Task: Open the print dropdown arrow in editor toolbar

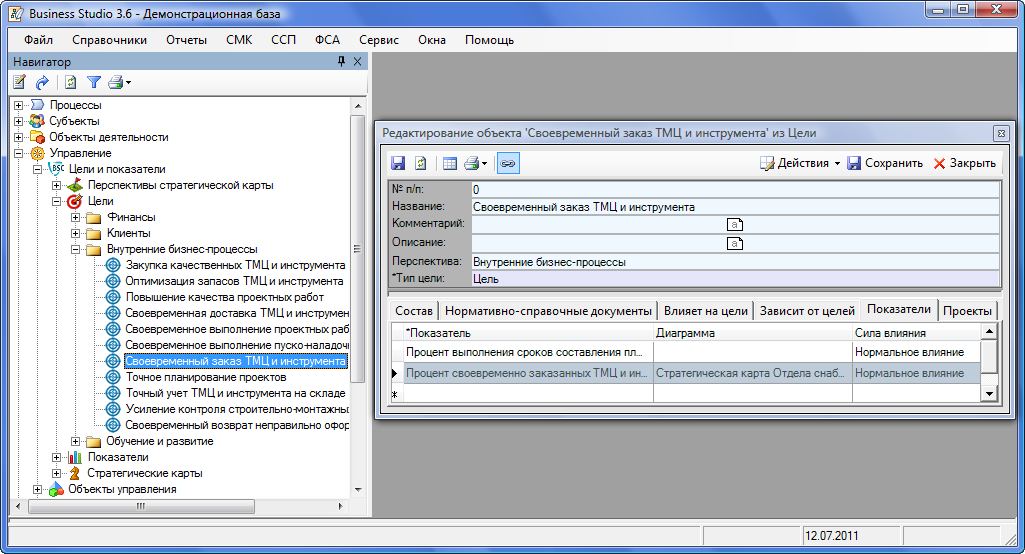Action: click(x=484, y=164)
